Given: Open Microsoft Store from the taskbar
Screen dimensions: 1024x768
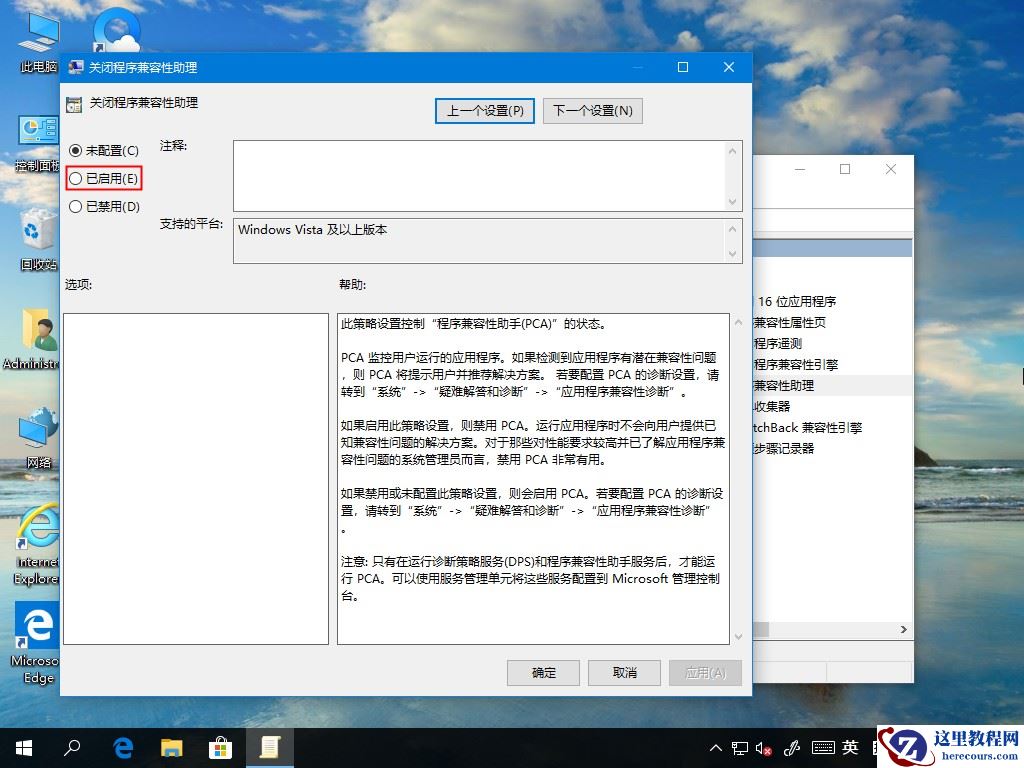Looking at the screenshot, I should click(x=222, y=747).
